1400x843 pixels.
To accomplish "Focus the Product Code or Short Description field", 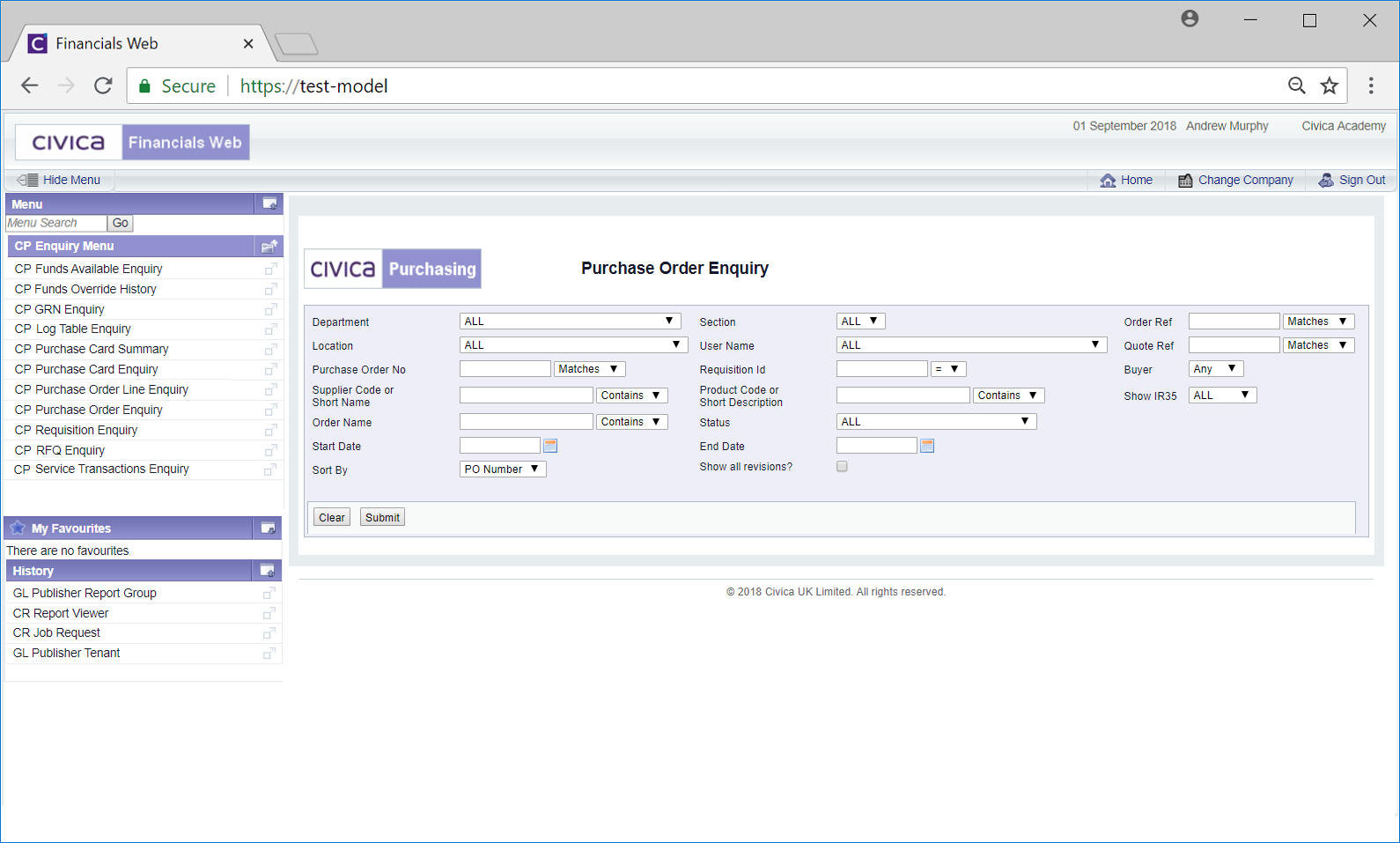I will tap(903, 396).
